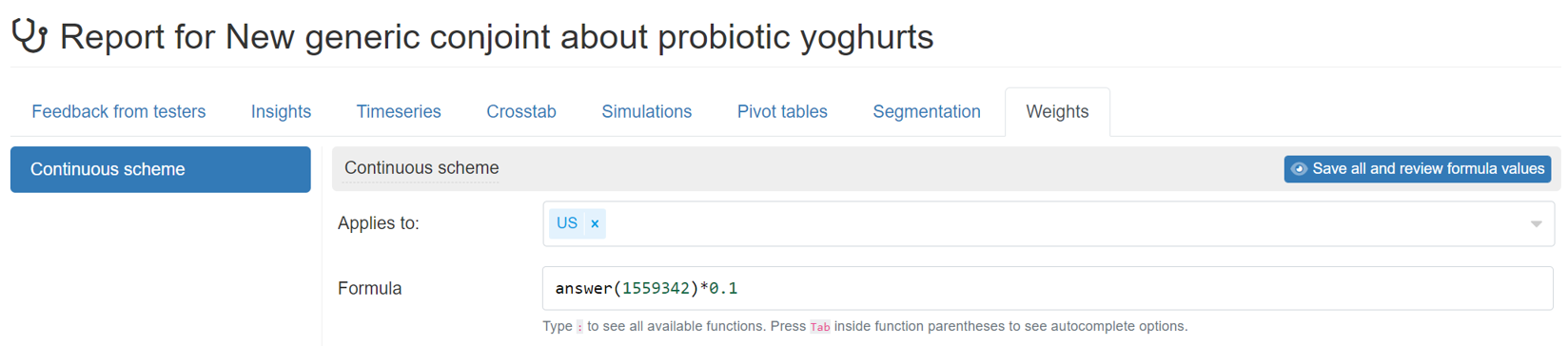The height and width of the screenshot is (346, 1568).
Task: Select the Weights tab
Action: coord(1057,112)
